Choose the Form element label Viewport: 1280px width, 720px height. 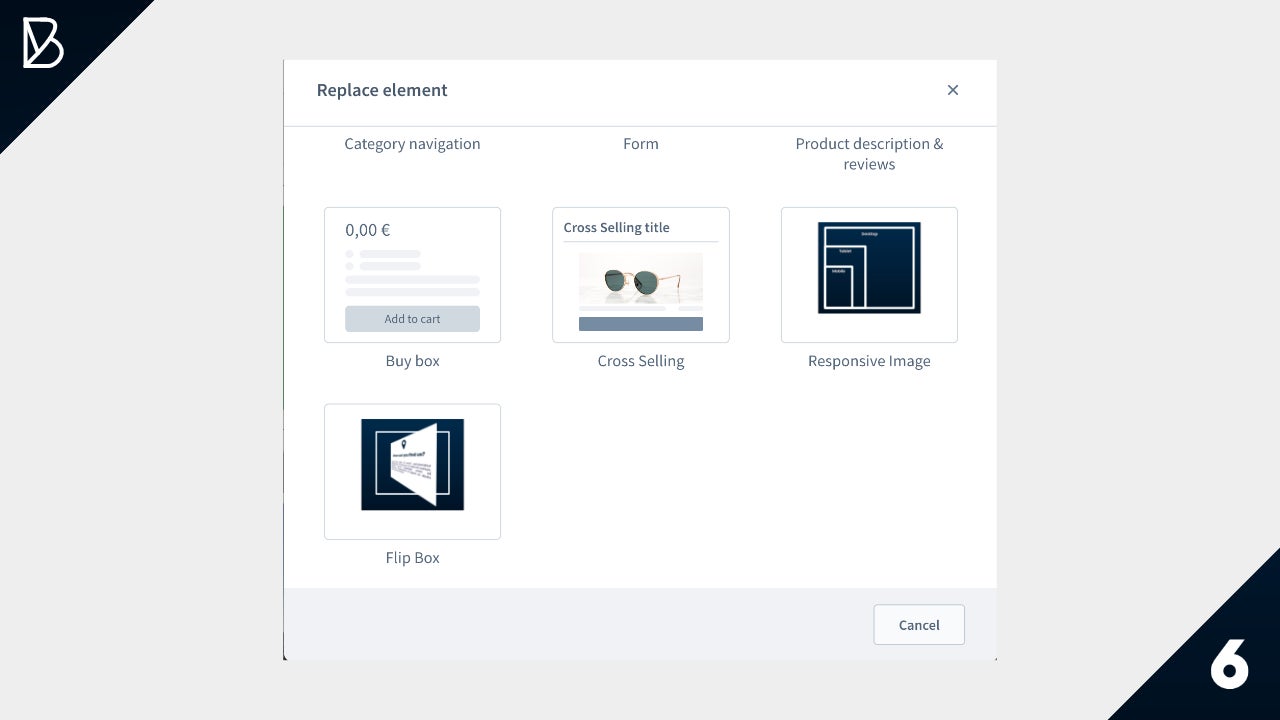coord(640,144)
